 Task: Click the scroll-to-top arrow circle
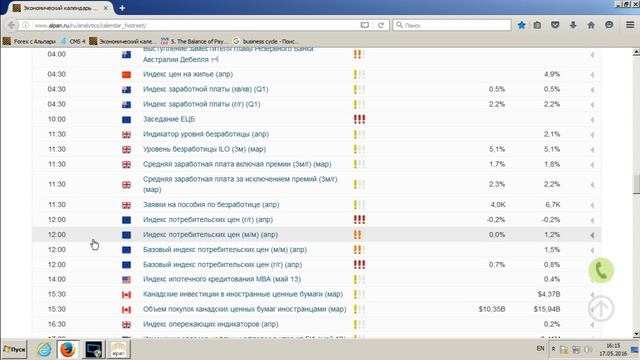601,309
